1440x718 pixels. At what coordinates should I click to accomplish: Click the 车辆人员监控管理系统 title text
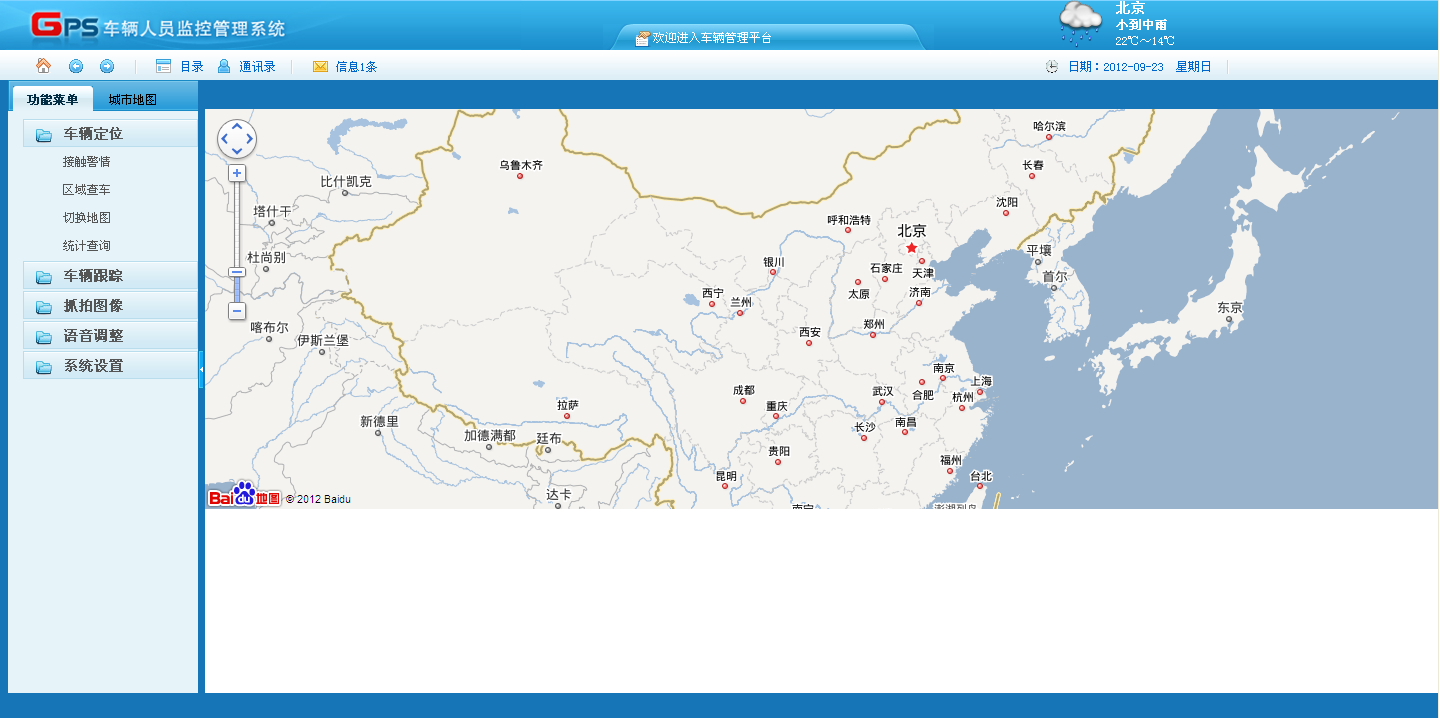195,27
